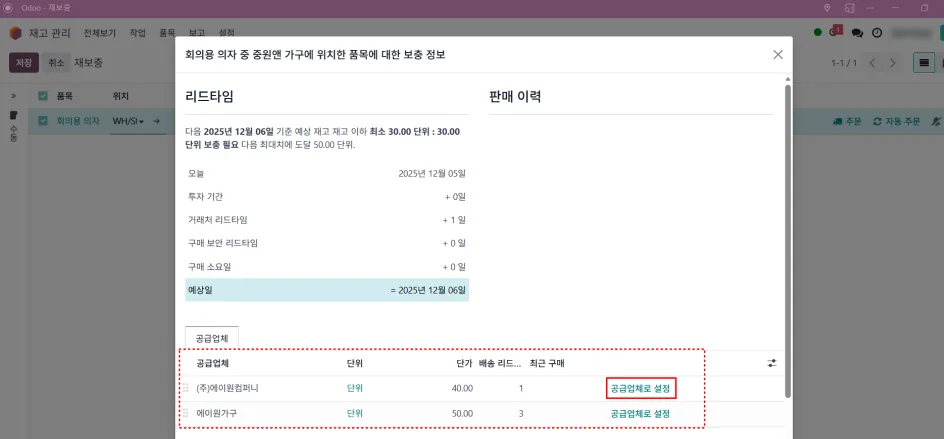Click the 재고 관리 app logo icon

(15, 33)
